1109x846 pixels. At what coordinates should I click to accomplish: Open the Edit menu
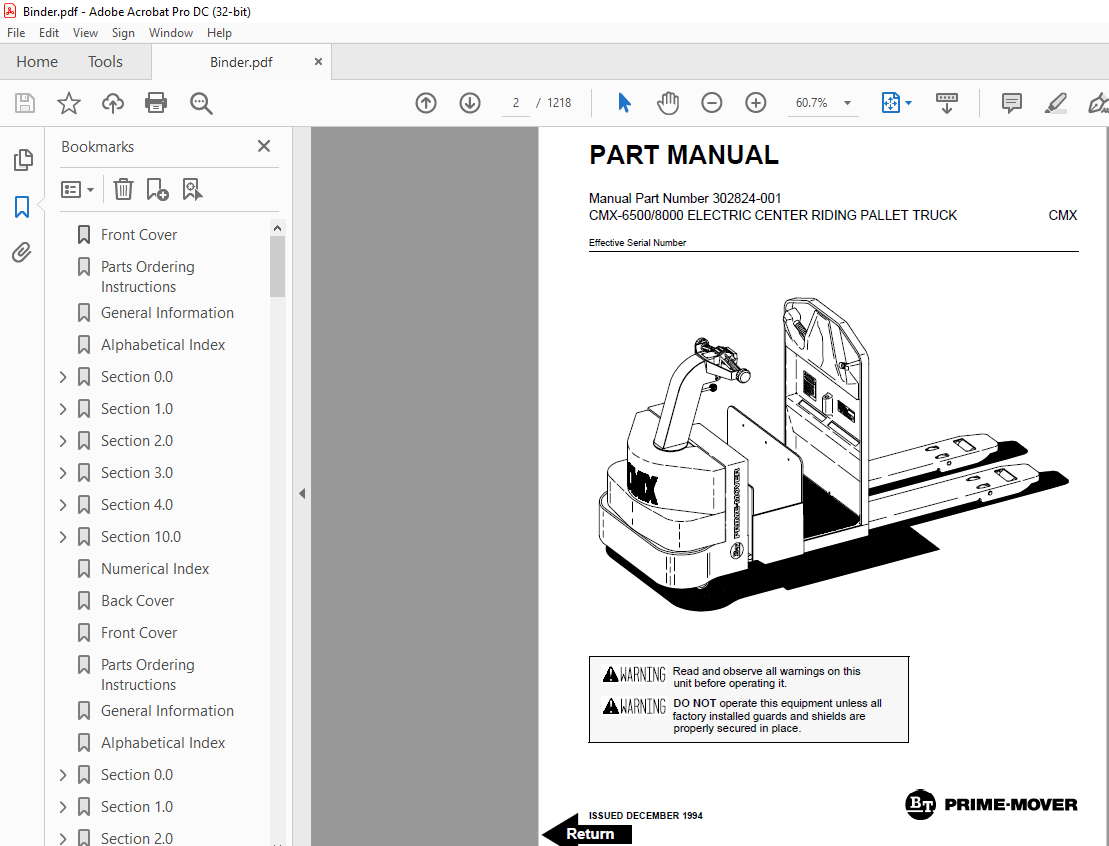click(49, 33)
